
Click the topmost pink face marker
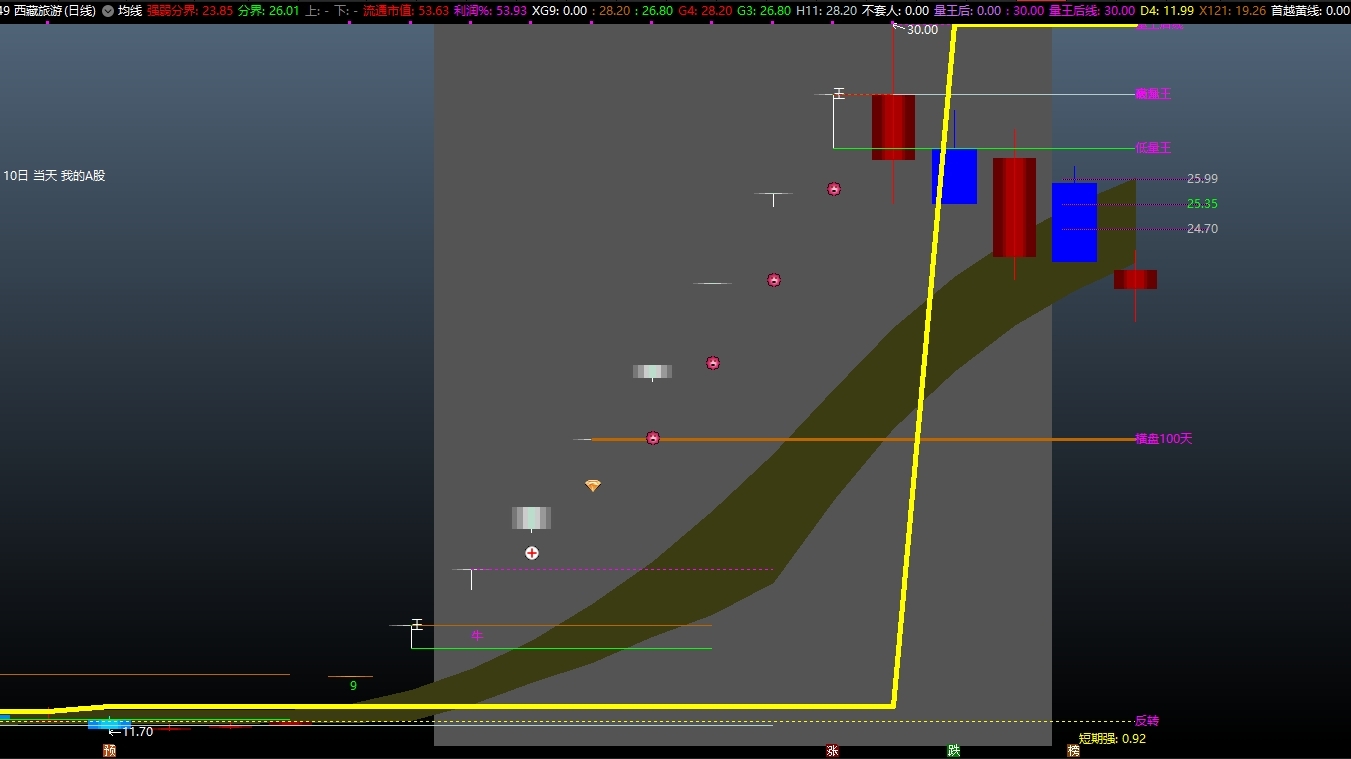tap(834, 189)
